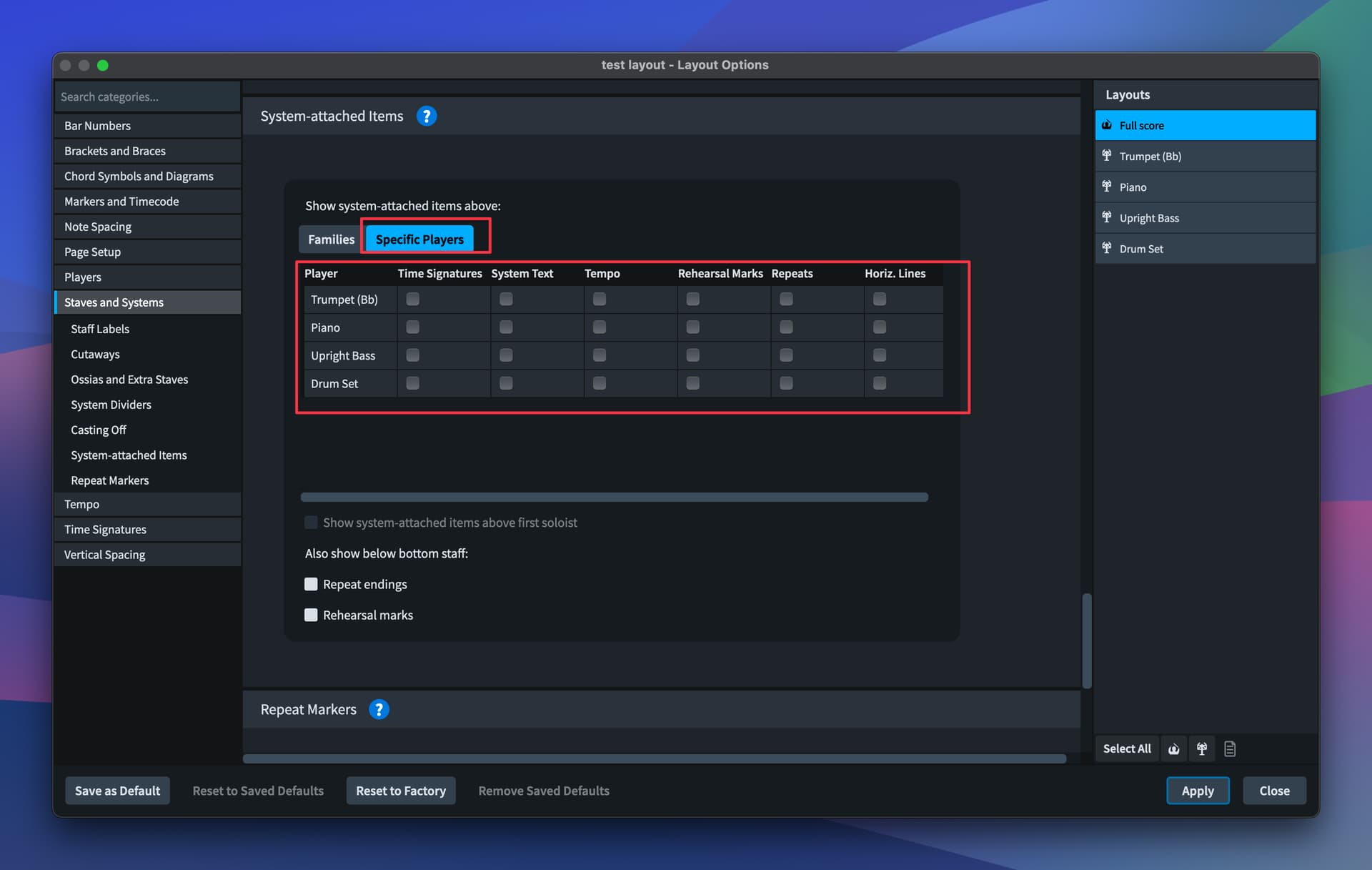The width and height of the screenshot is (1372, 870).
Task: Select the Trumpet (Bb) part layout
Action: coord(1205,156)
